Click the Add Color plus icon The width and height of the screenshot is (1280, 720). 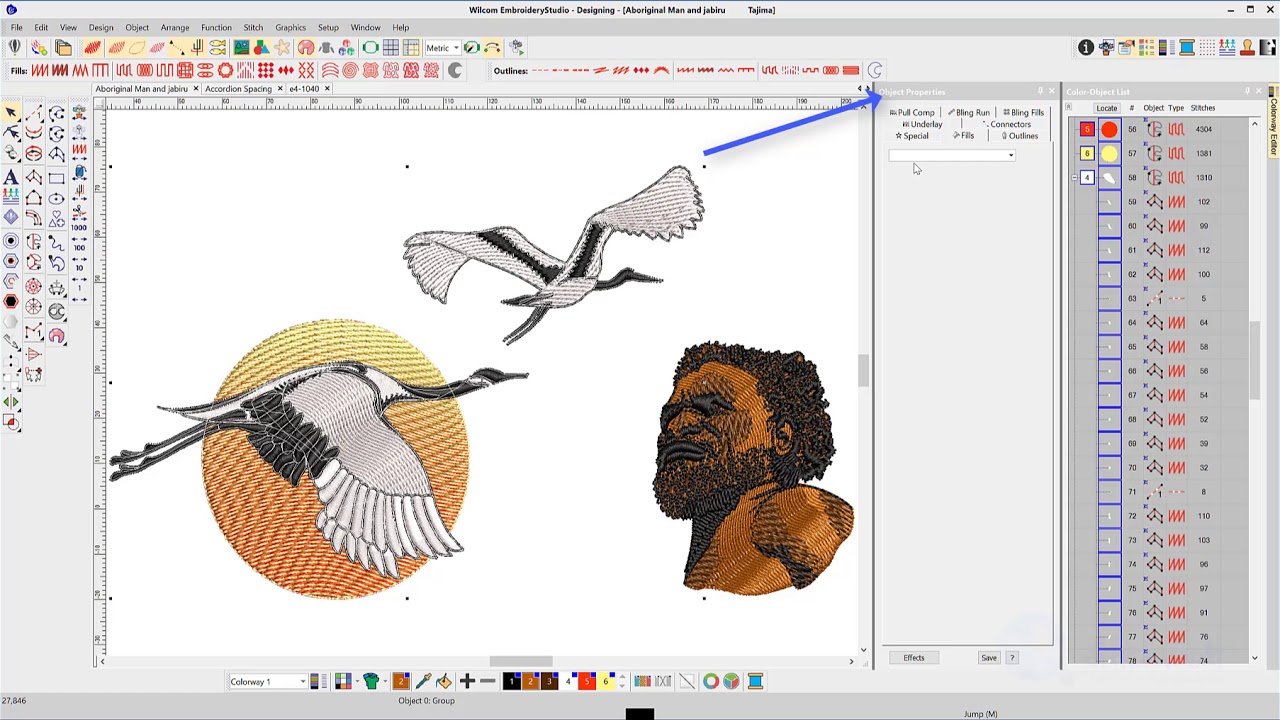pos(467,682)
